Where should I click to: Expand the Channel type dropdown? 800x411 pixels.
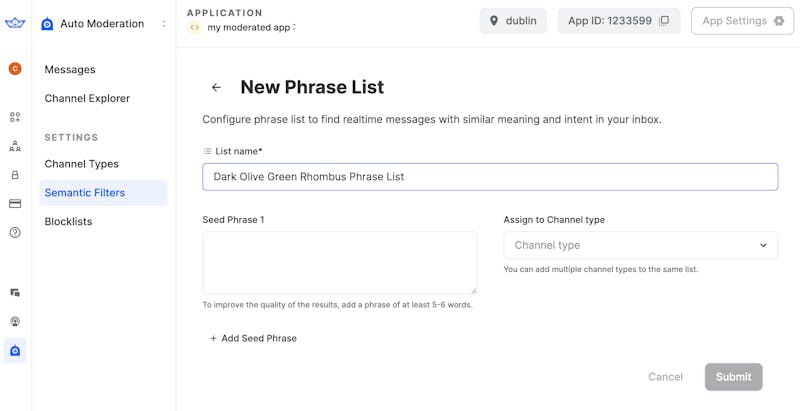pos(640,245)
